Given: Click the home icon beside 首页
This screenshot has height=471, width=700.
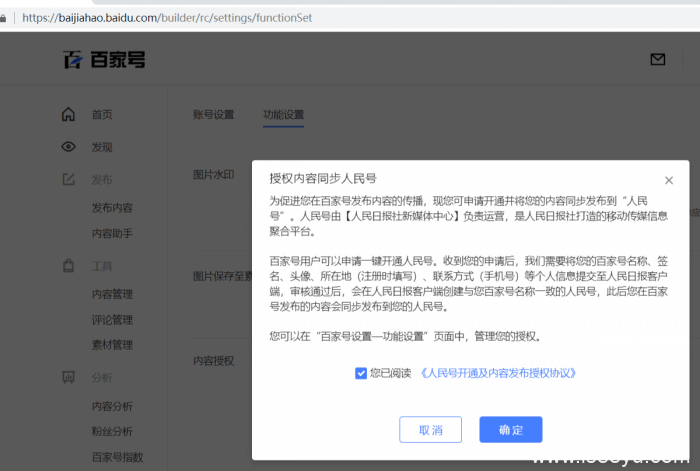Looking at the screenshot, I should pyautogui.click(x=68, y=114).
